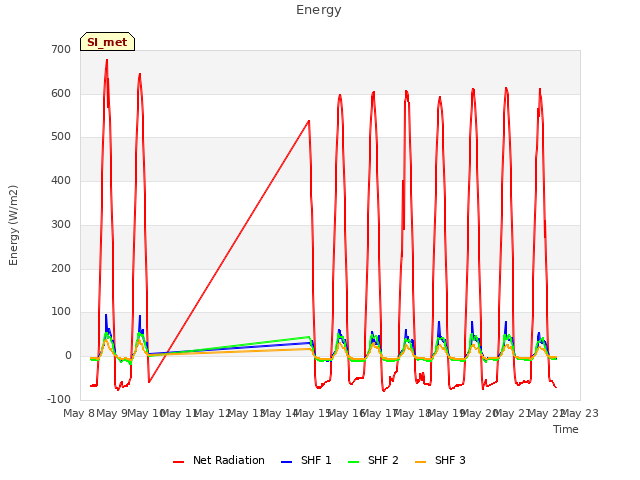Click the 0 y-axis tick label
This screenshot has height=480, width=640.
click(68, 356)
